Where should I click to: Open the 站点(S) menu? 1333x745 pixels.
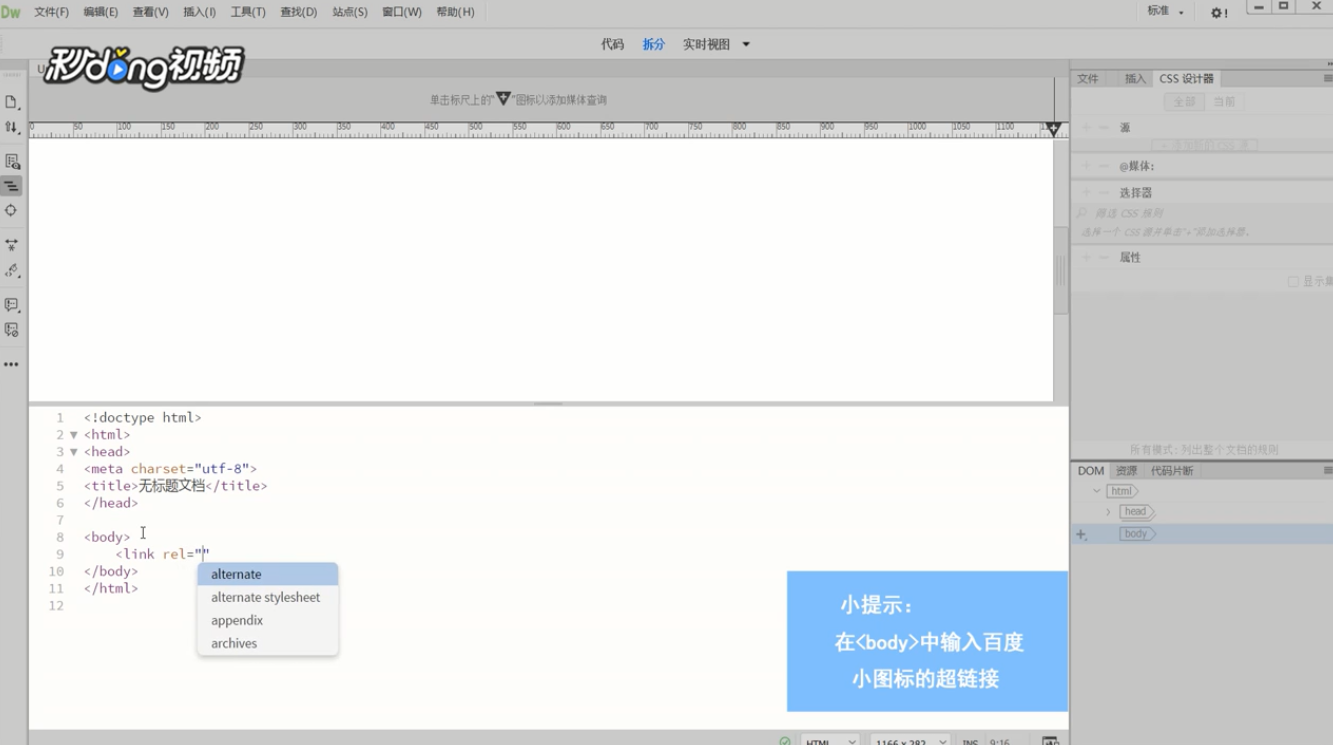point(350,12)
